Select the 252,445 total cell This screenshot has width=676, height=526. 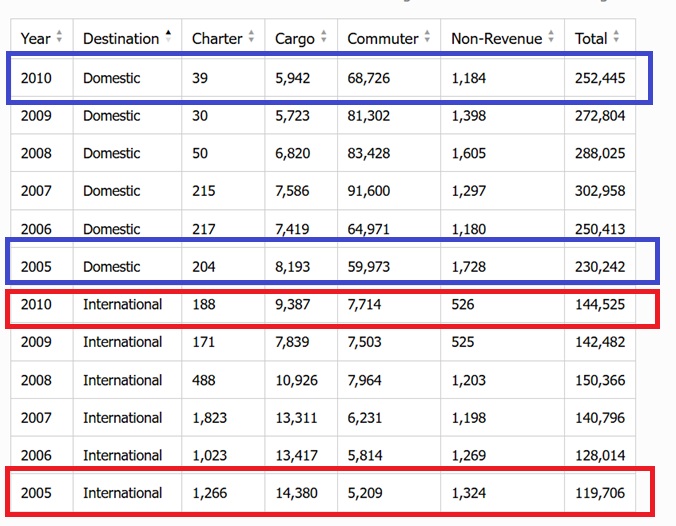coord(600,78)
